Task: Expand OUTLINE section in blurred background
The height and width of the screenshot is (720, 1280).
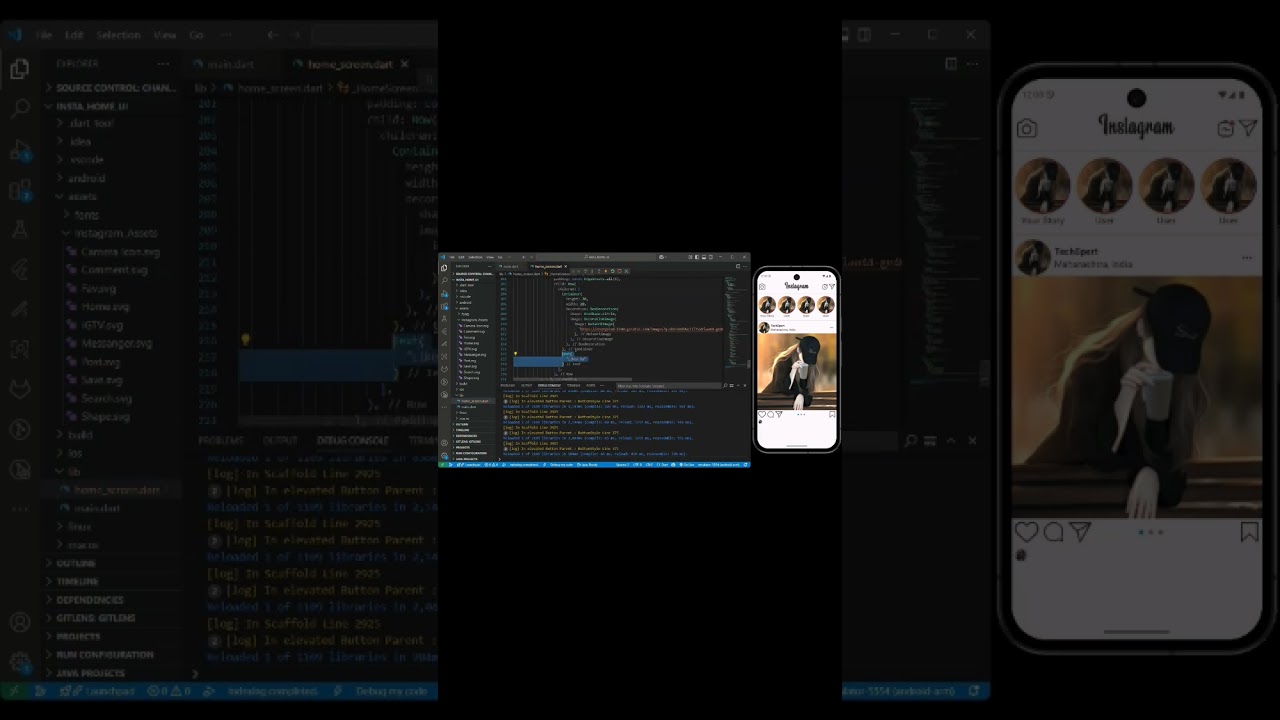Action: coord(112,563)
